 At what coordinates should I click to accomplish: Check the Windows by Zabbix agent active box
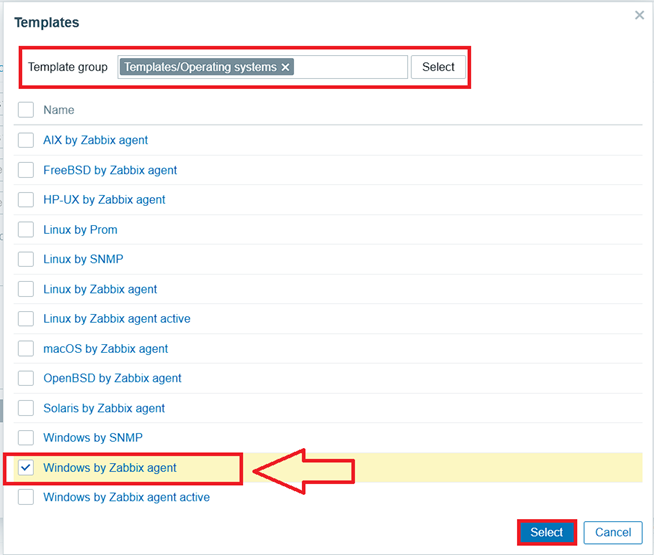pos(26,497)
